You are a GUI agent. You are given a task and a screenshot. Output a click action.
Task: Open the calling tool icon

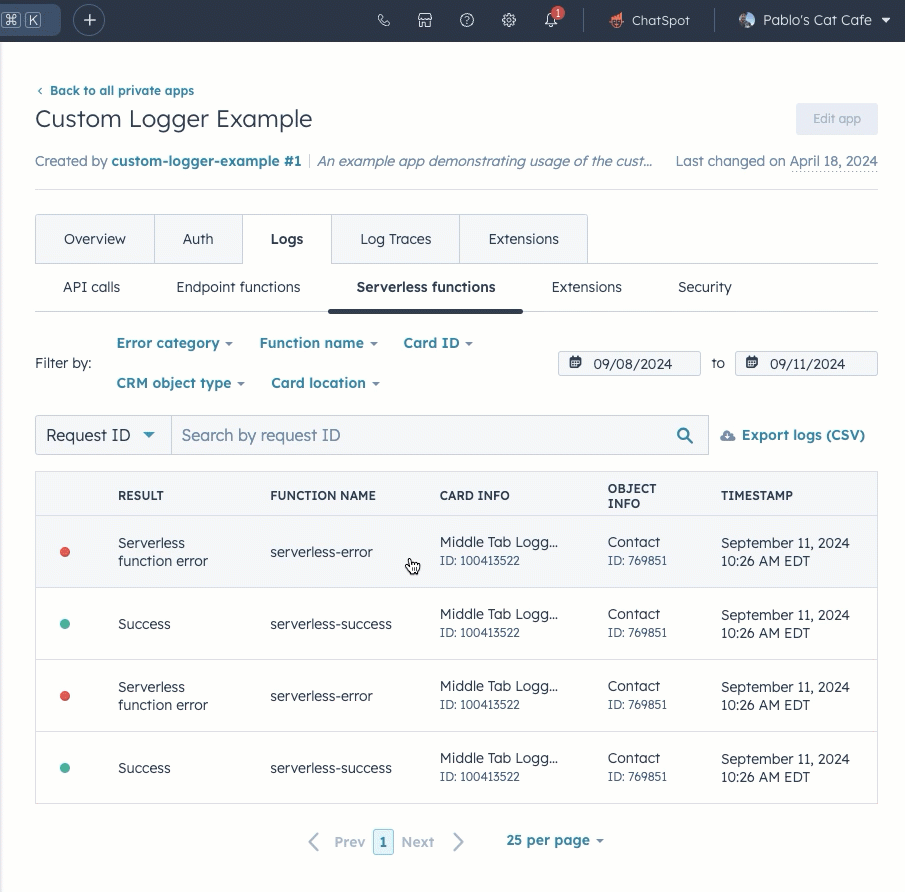pos(384,20)
